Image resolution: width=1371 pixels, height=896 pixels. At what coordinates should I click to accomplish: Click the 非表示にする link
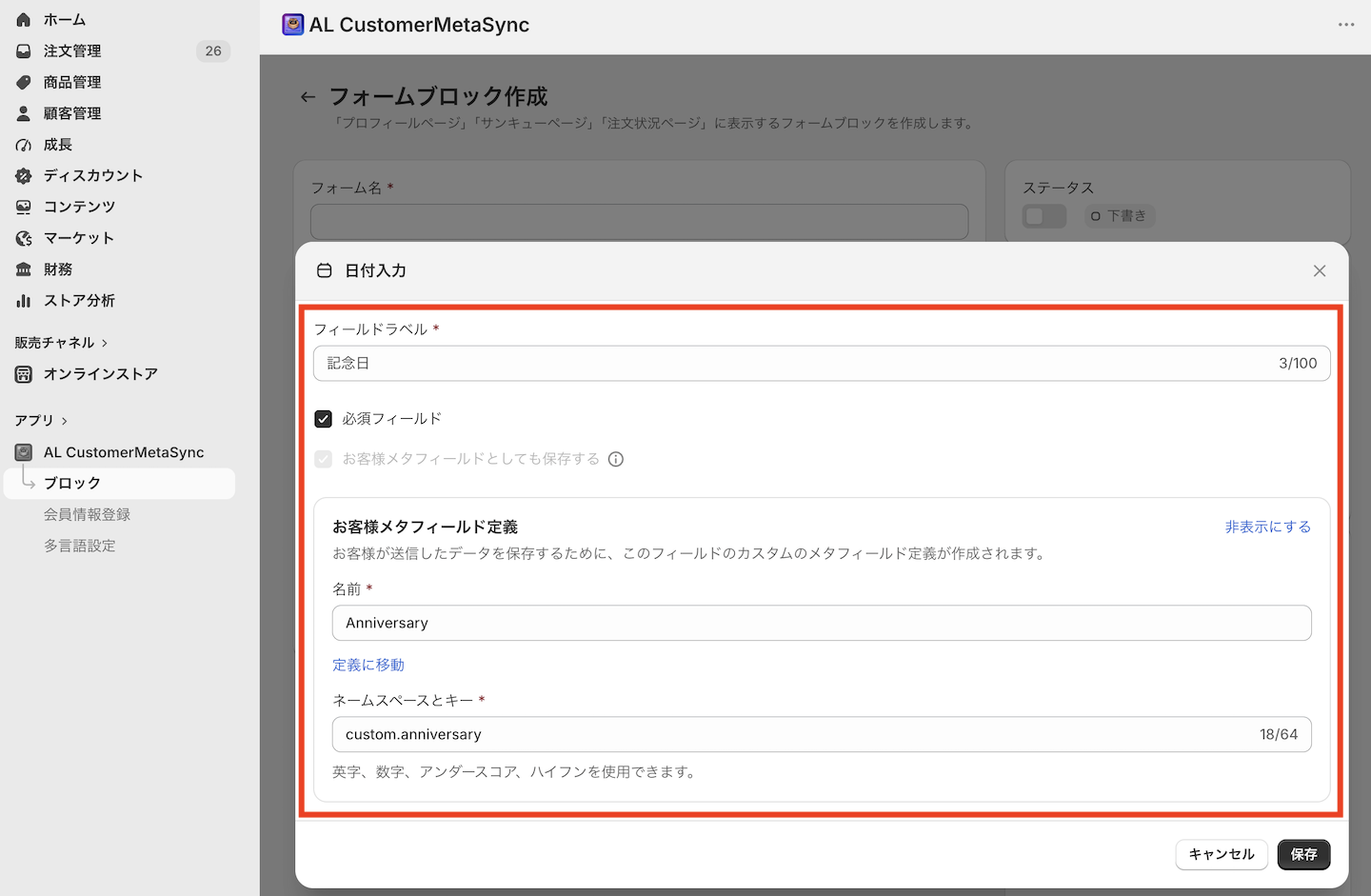tap(1267, 527)
